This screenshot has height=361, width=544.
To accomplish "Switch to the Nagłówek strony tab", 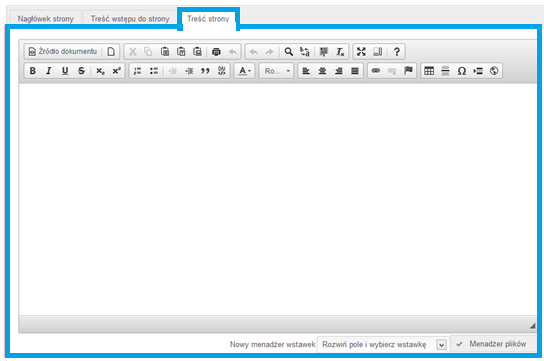I will tap(45, 19).
